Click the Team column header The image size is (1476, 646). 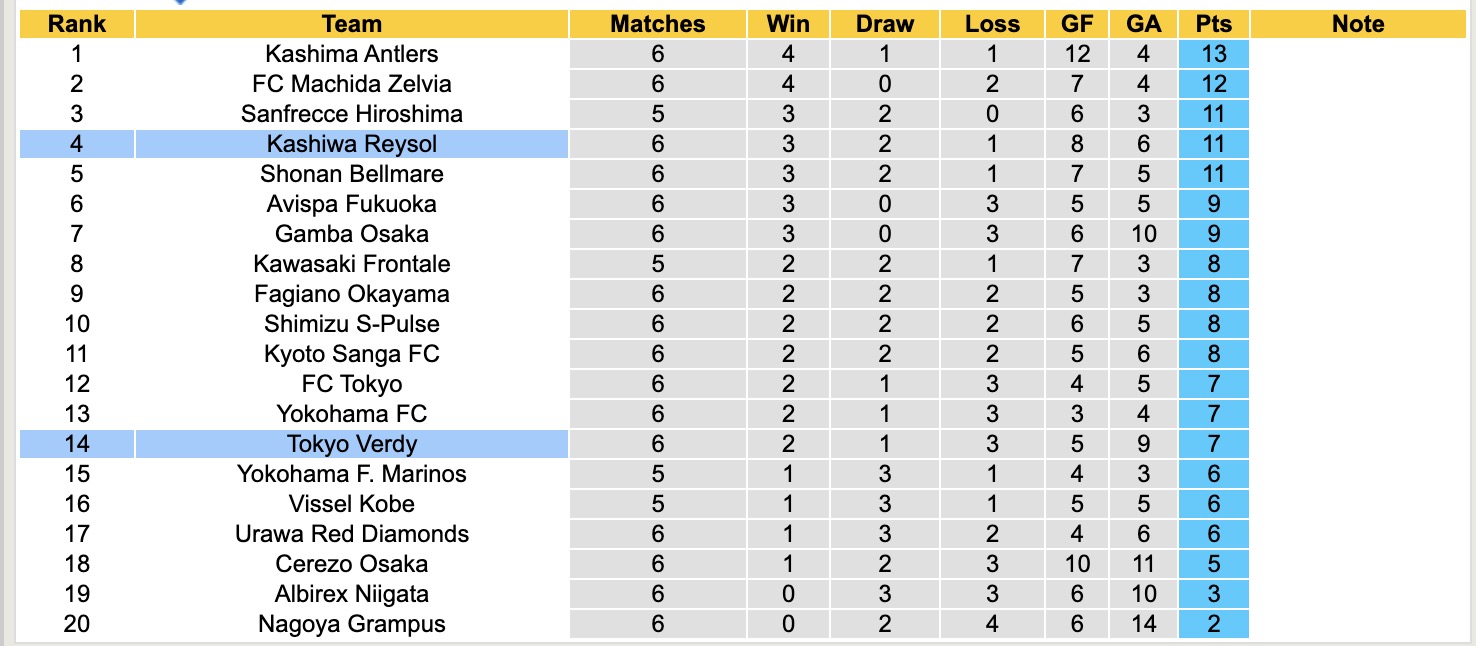(x=352, y=24)
